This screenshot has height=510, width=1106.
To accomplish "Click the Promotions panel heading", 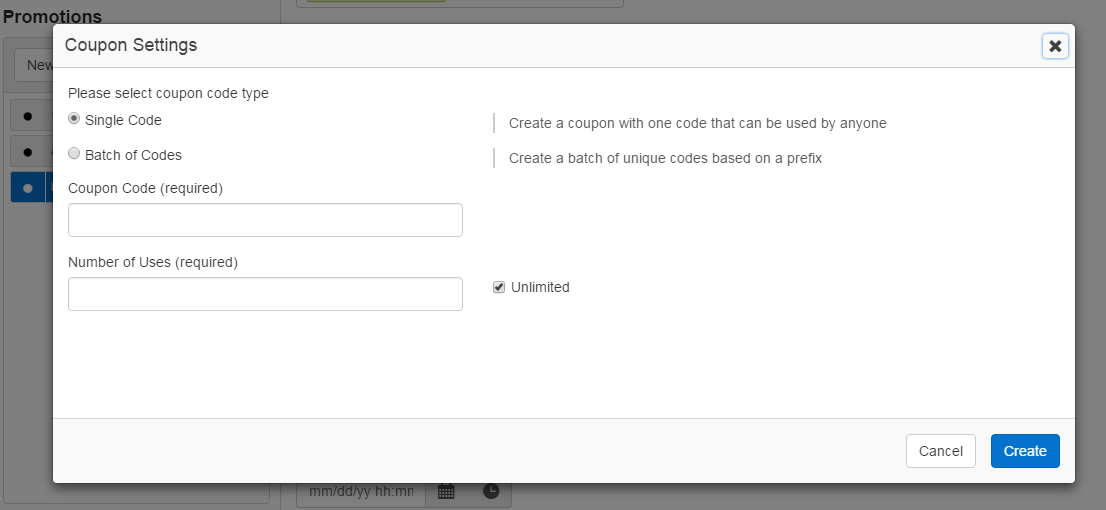I will click(x=52, y=16).
